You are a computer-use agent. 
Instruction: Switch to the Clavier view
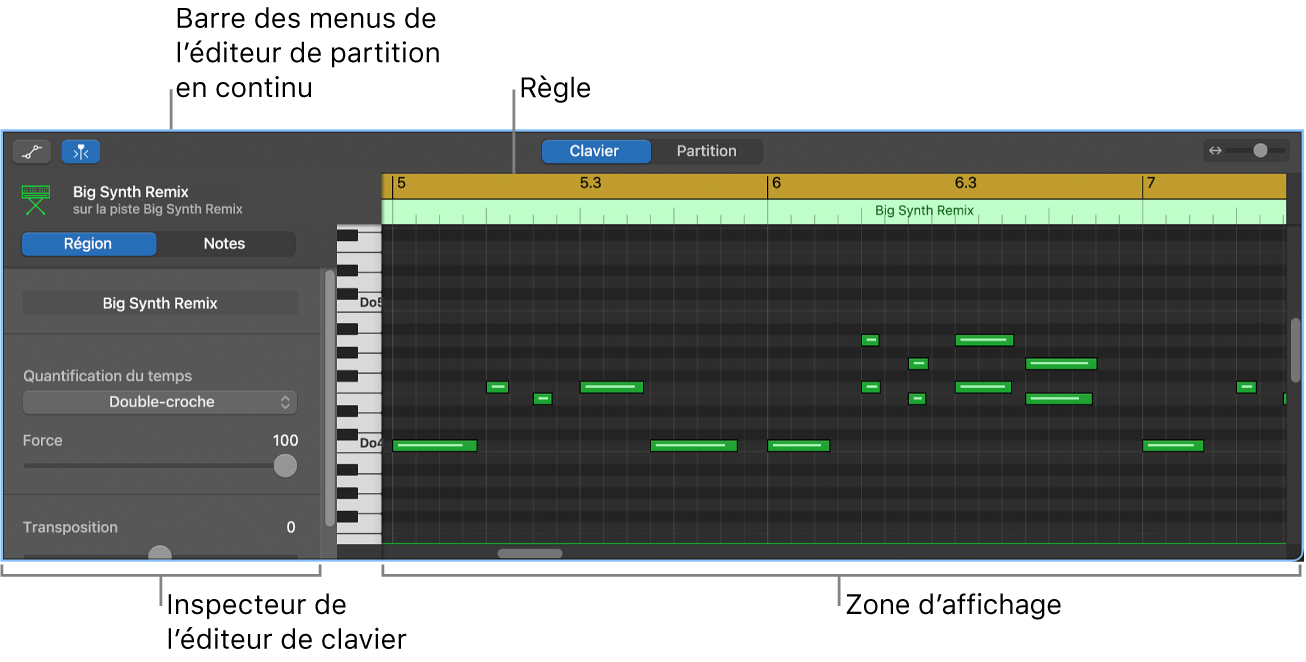[x=595, y=151]
